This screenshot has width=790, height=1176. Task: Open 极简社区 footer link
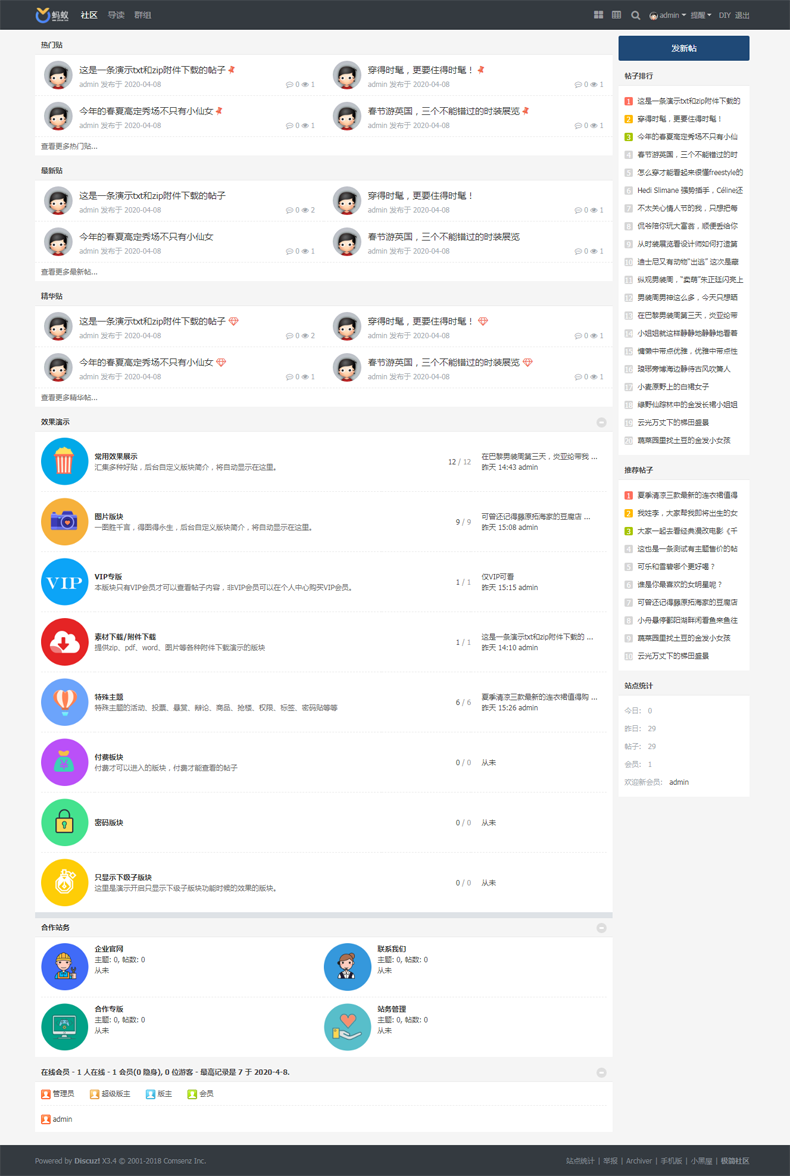click(x=735, y=1161)
